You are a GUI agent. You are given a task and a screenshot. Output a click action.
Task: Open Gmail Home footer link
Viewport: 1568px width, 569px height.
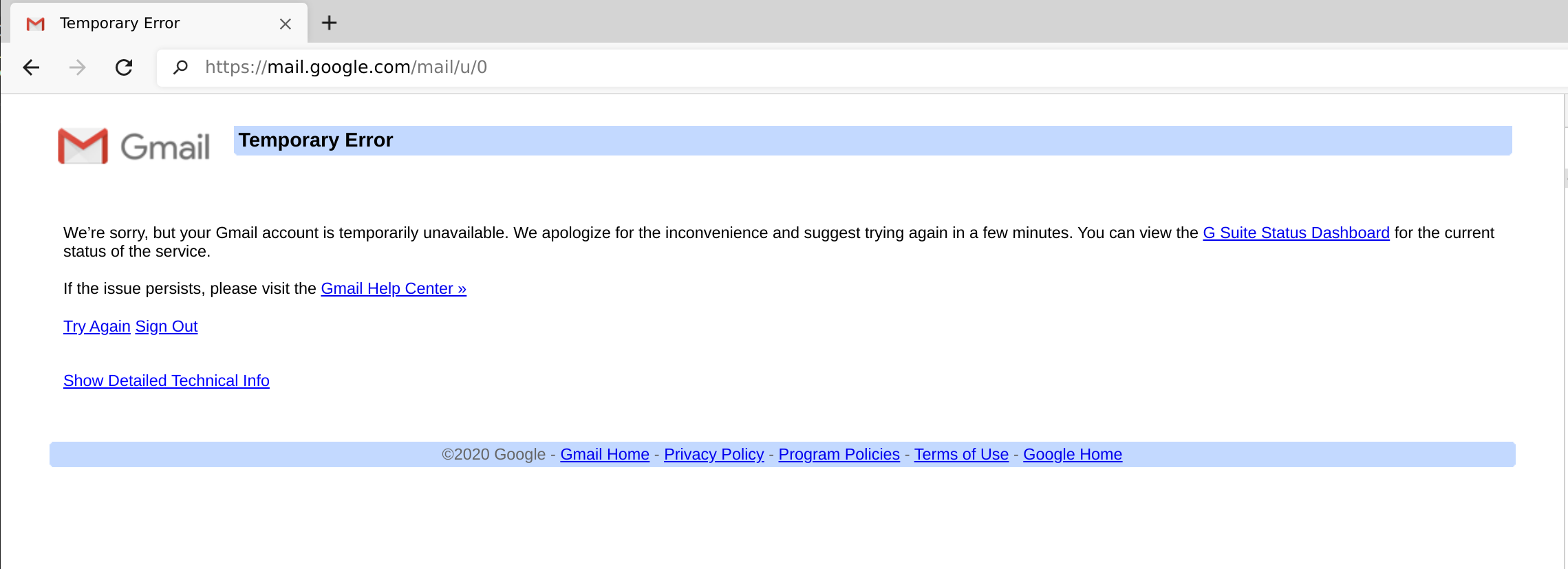605,455
